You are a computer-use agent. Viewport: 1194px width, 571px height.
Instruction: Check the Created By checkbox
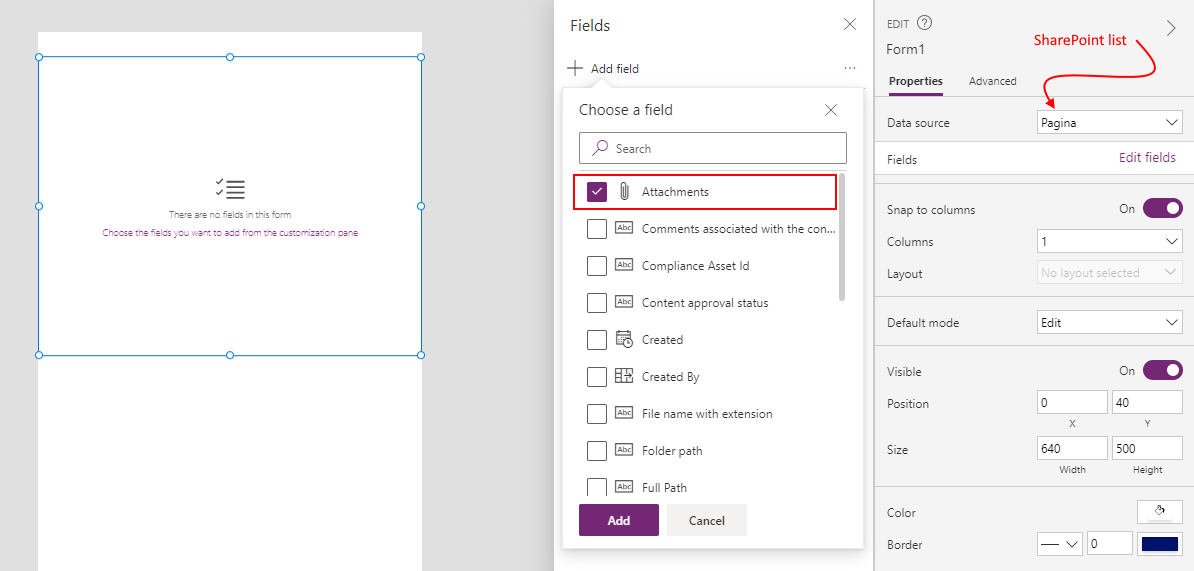point(597,376)
